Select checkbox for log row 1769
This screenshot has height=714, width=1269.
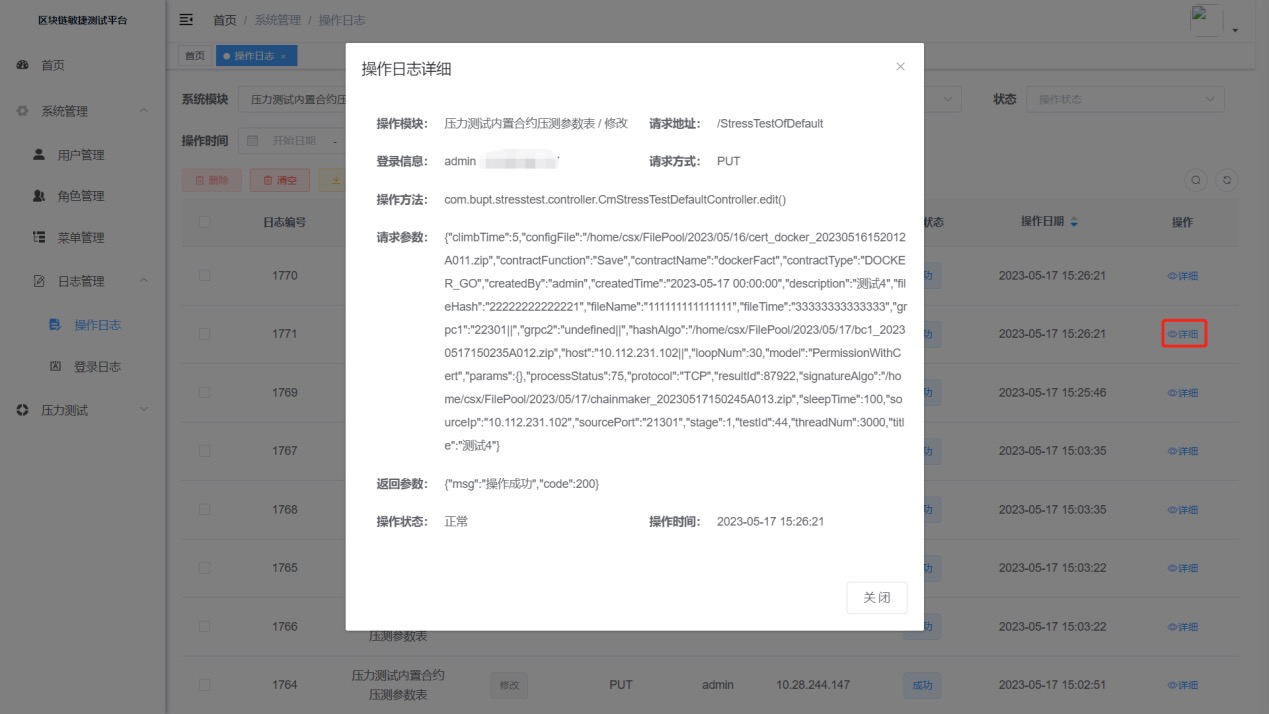point(205,392)
